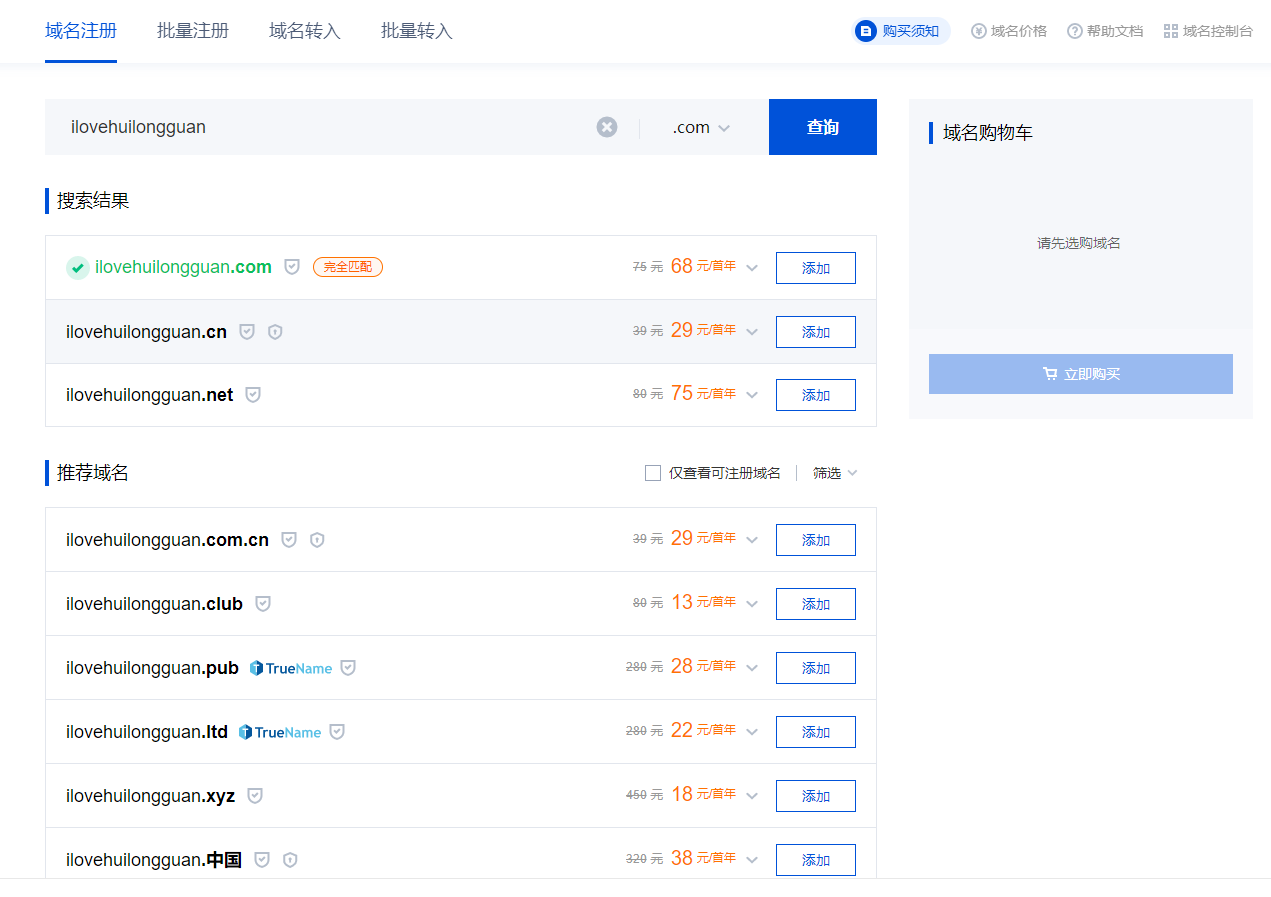
Task: Open the .com suffix dropdown
Action: pos(702,128)
